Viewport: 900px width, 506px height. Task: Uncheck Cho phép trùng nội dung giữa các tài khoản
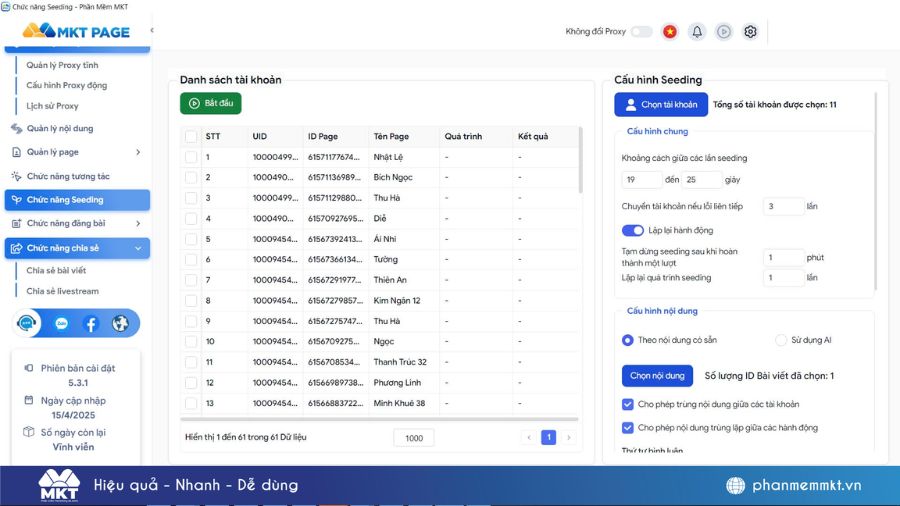tap(627, 404)
